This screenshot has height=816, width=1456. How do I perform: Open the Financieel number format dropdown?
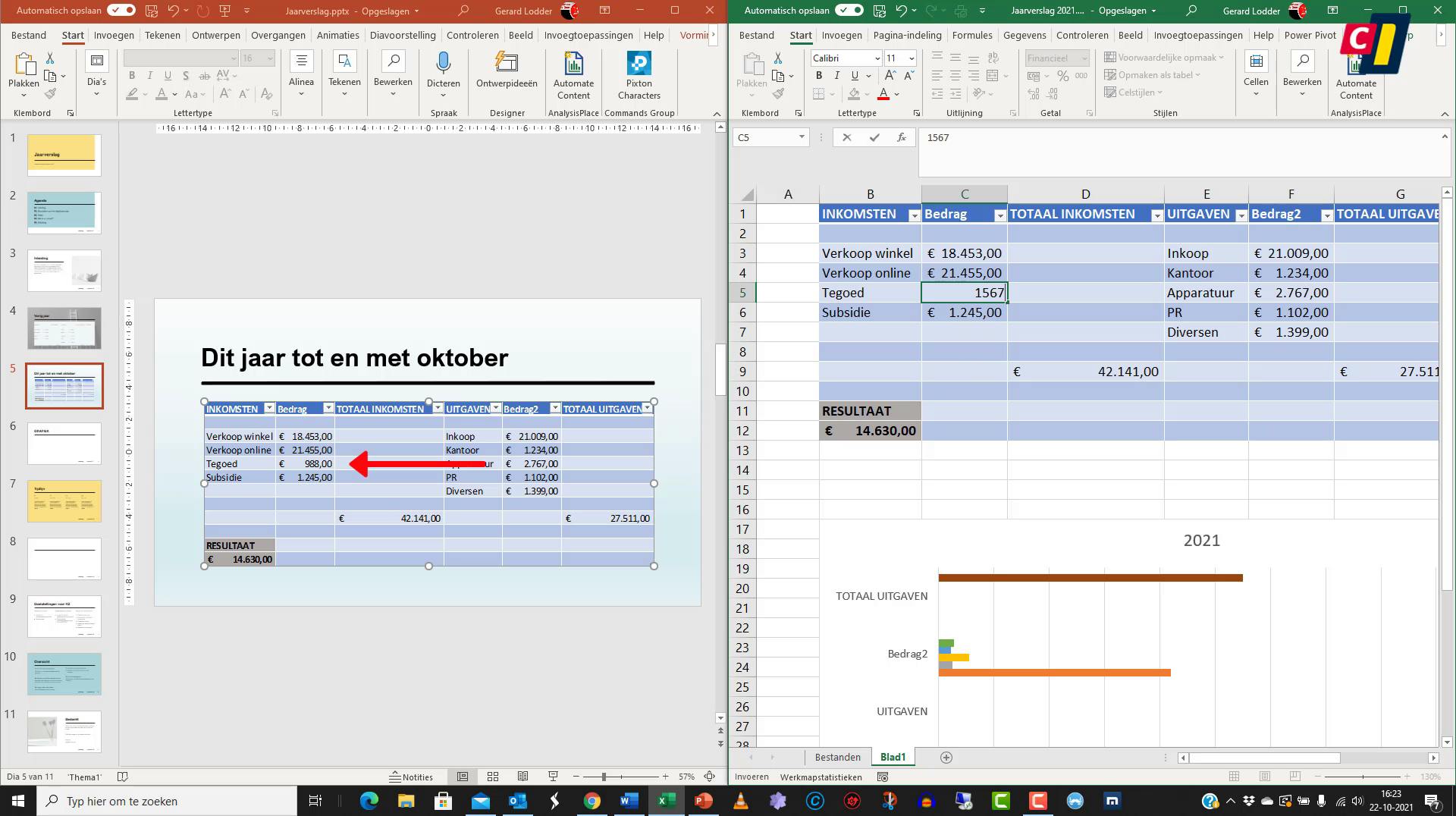tap(1084, 58)
